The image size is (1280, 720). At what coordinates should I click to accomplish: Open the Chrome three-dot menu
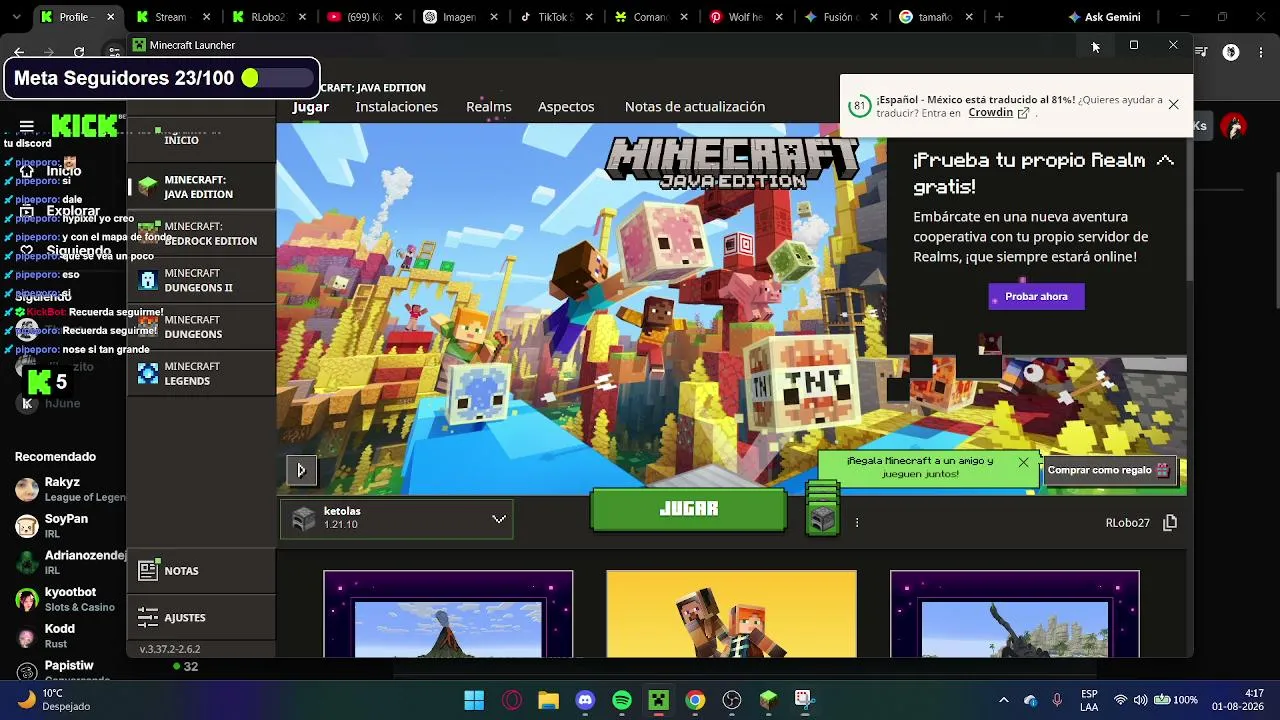1262,52
